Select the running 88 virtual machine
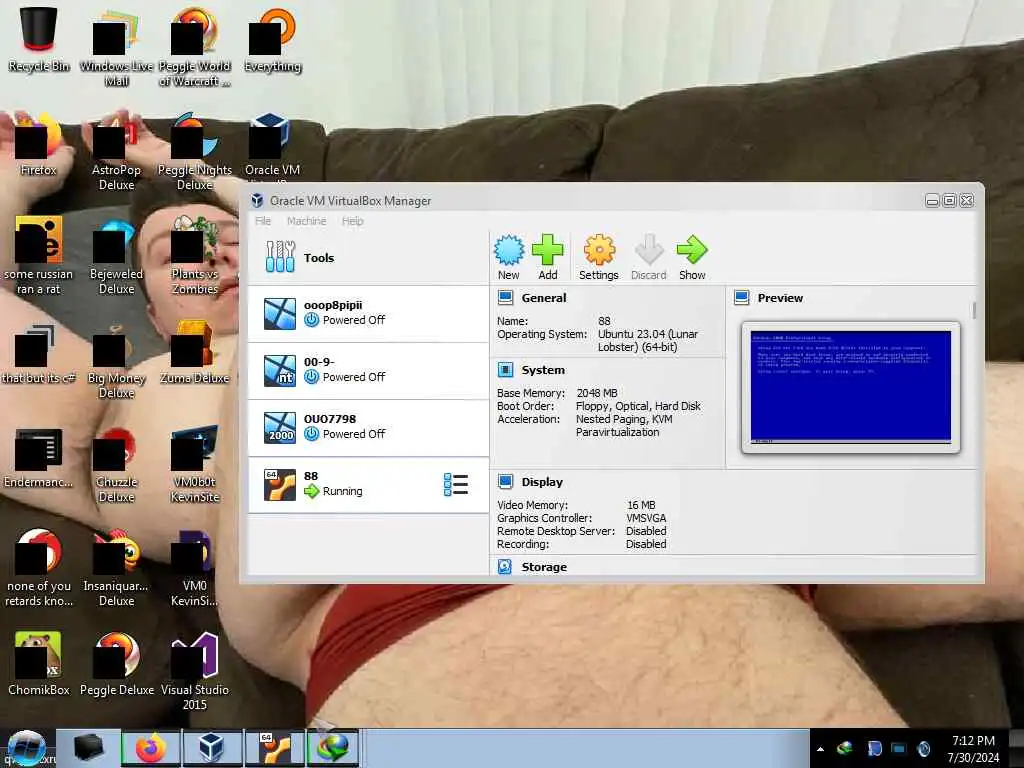Screen dimensions: 1024x768 click(368, 485)
